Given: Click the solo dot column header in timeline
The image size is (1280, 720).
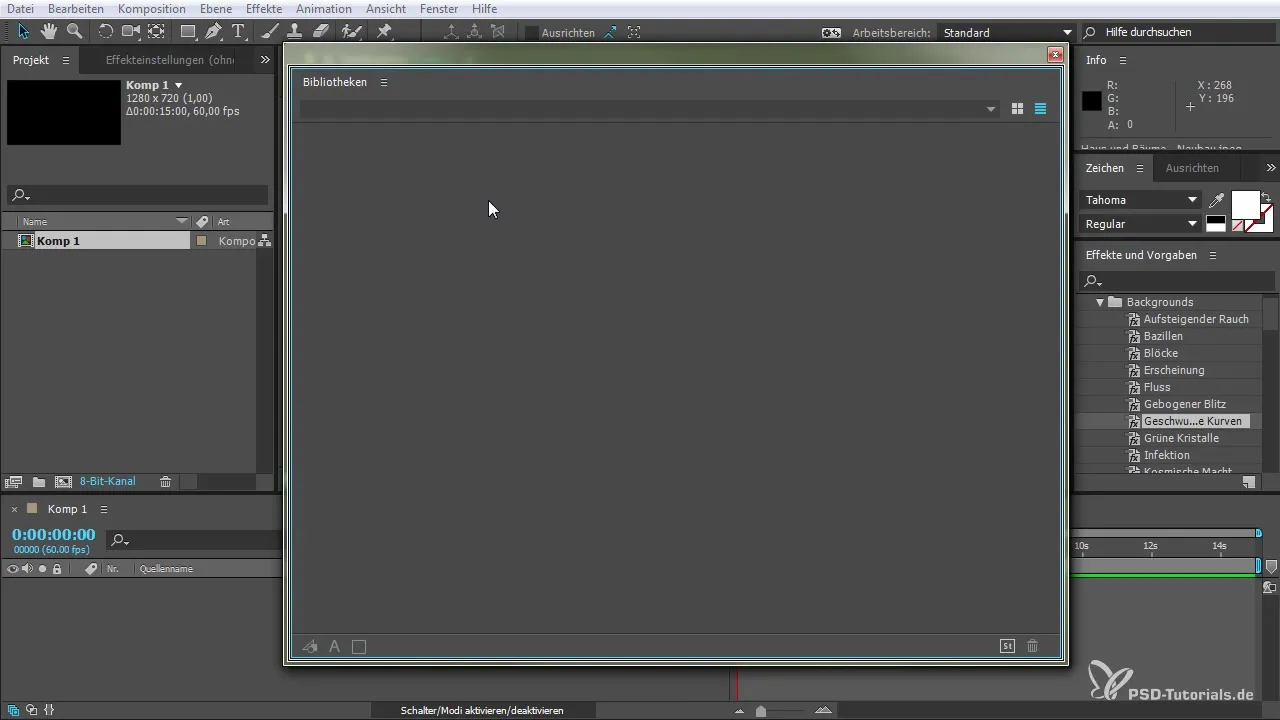Looking at the screenshot, I should pyautogui.click(x=42, y=569).
